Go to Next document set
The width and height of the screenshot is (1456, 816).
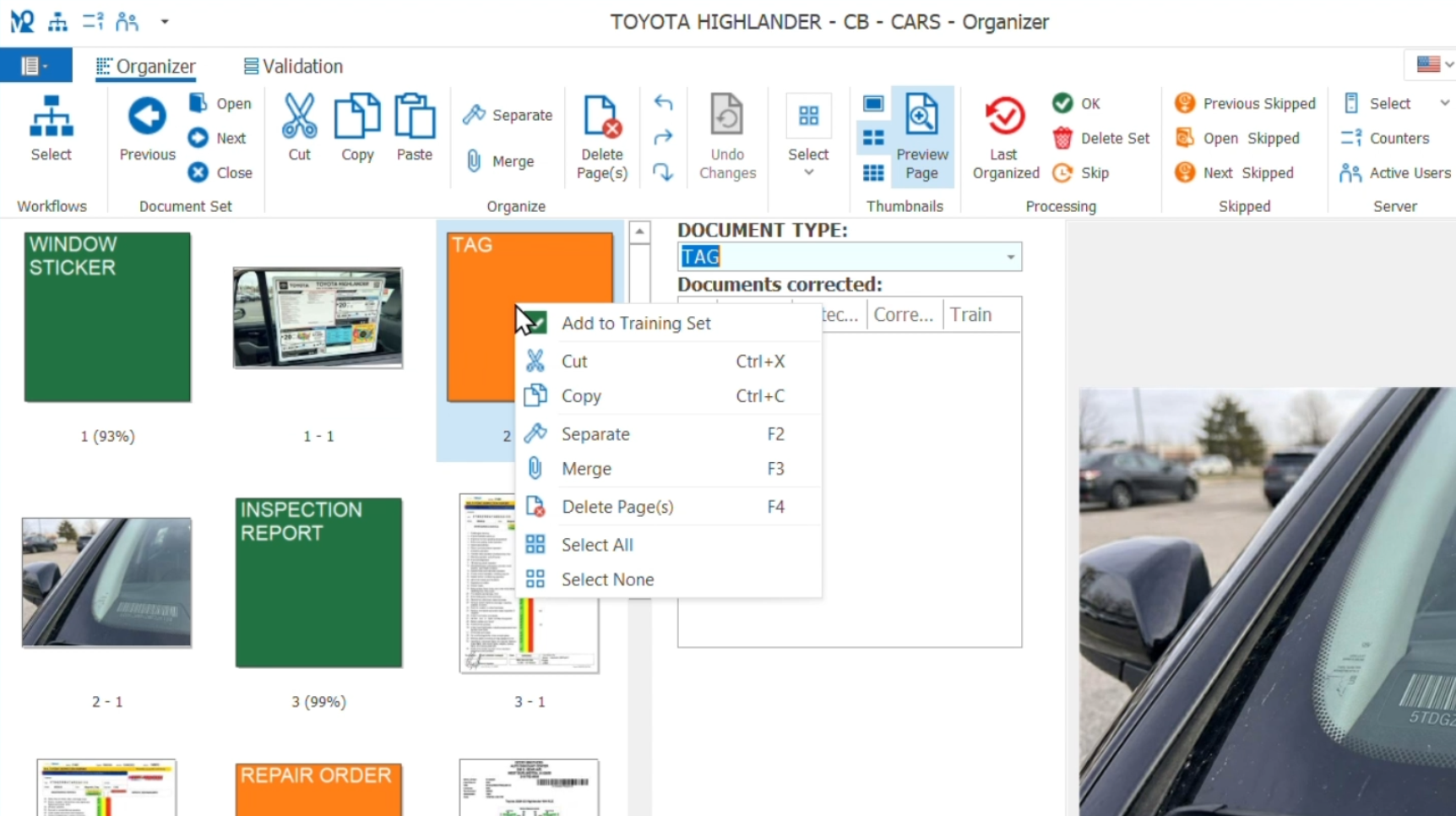pyautogui.click(x=218, y=138)
